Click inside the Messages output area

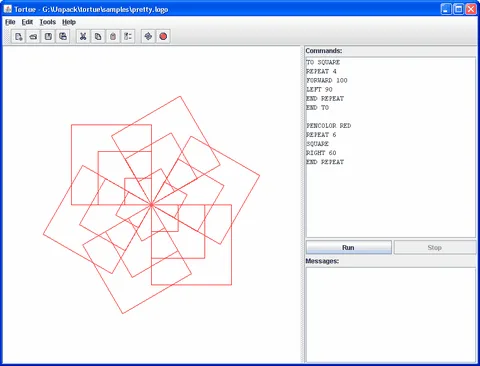[391, 314]
